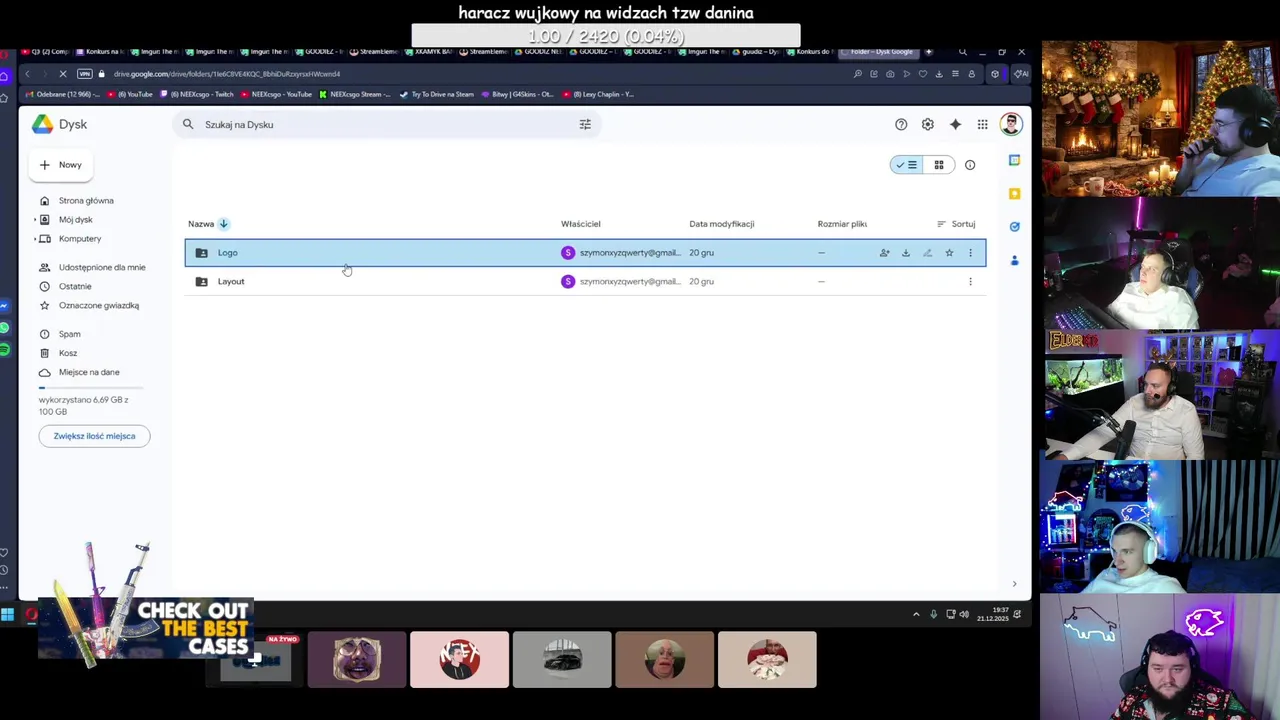
Task: Open the Google apps grid launcher
Action: click(983, 124)
